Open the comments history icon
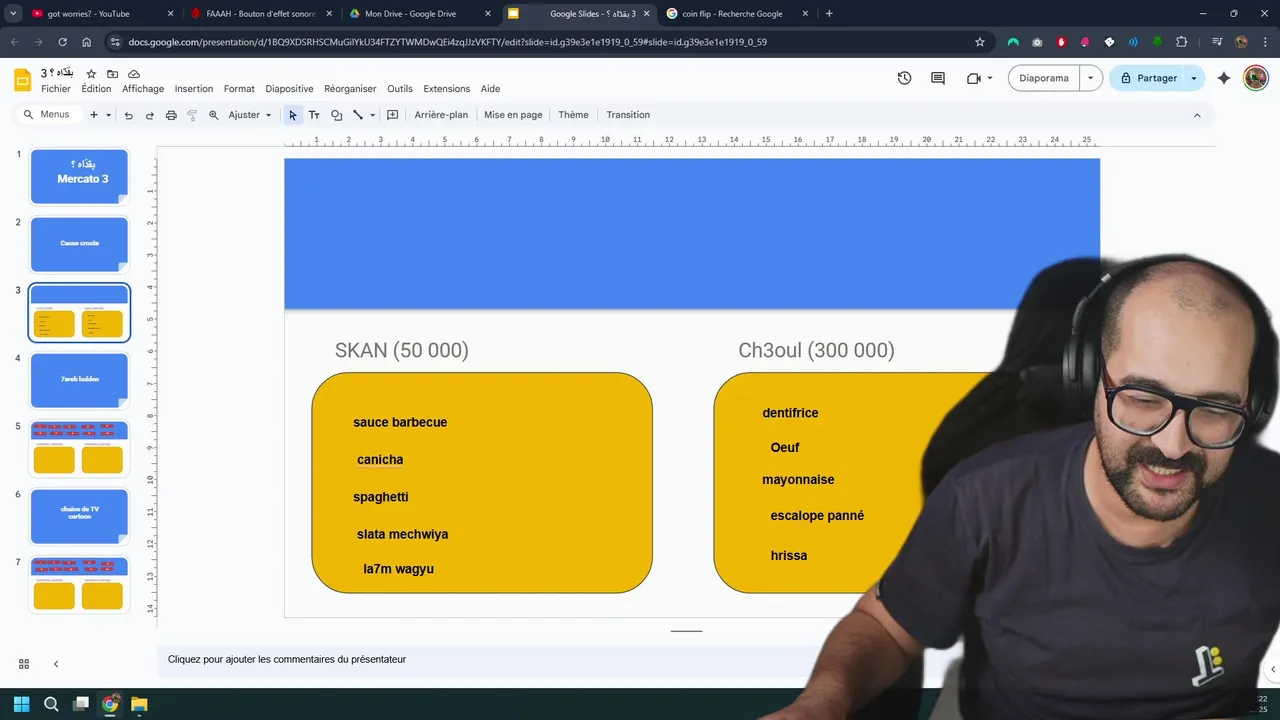This screenshot has width=1280, height=720. (938, 78)
